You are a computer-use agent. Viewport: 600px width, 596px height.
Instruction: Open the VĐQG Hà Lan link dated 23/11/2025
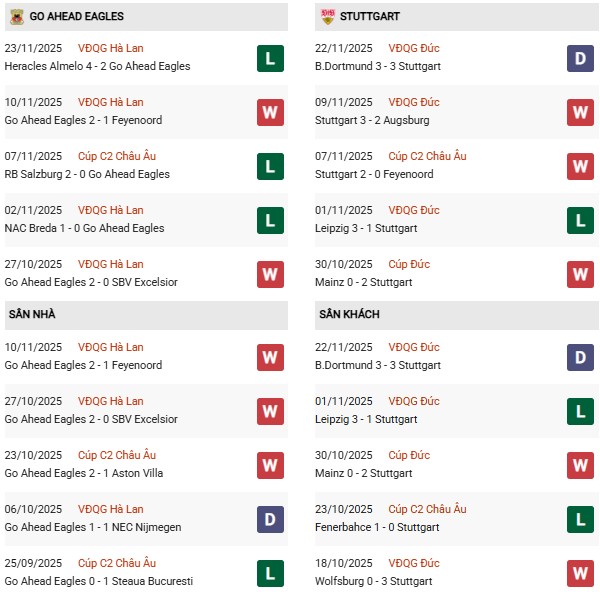tap(110, 48)
